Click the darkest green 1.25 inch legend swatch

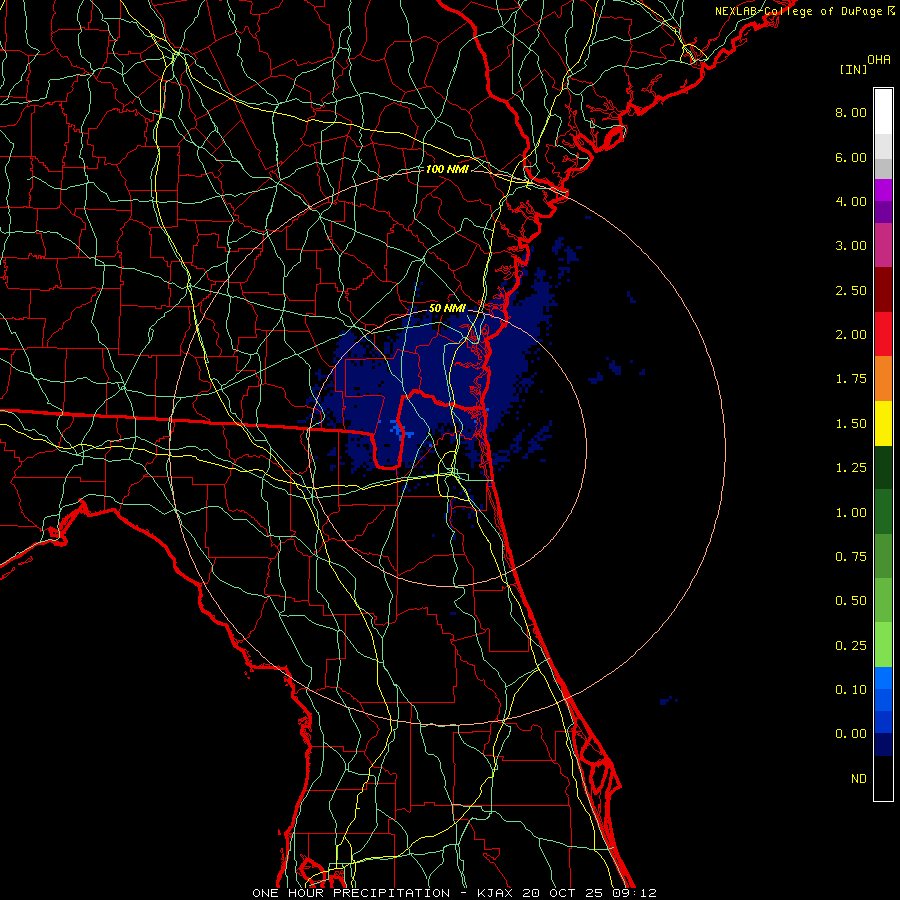coord(883,468)
